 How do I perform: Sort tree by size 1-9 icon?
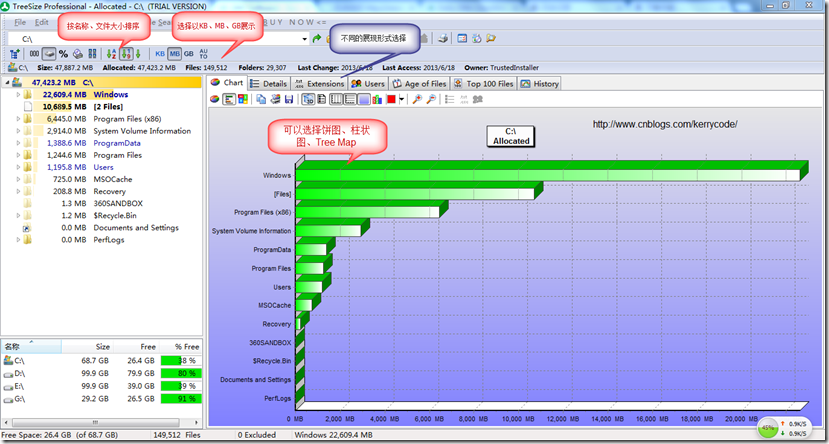[126, 53]
